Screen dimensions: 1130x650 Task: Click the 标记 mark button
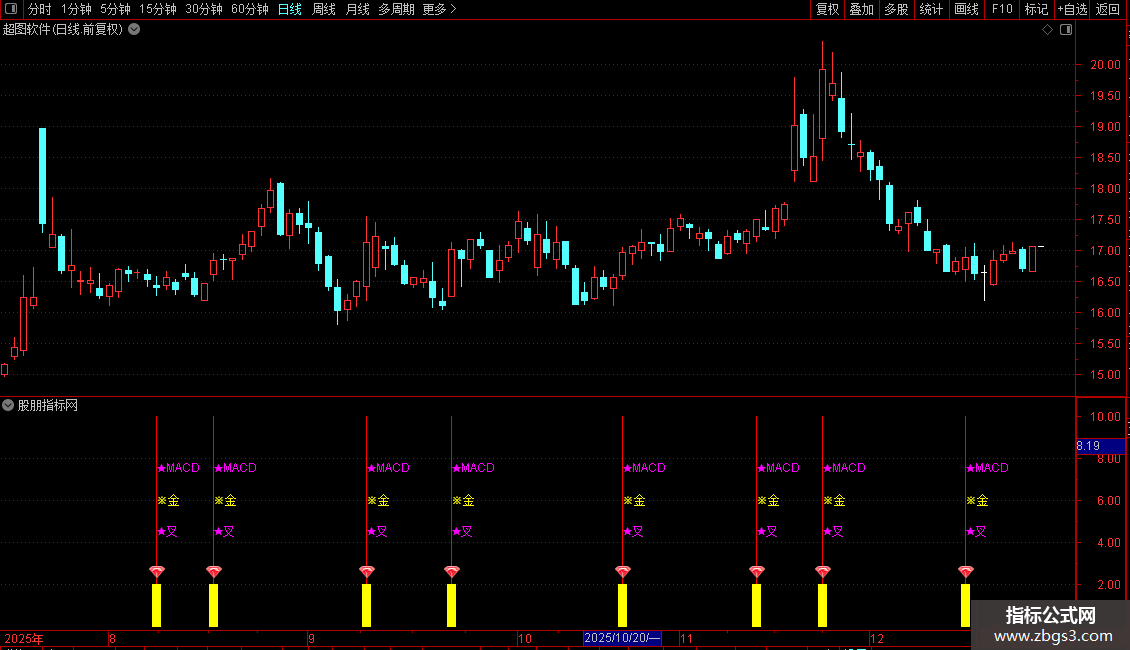[x=1036, y=9]
